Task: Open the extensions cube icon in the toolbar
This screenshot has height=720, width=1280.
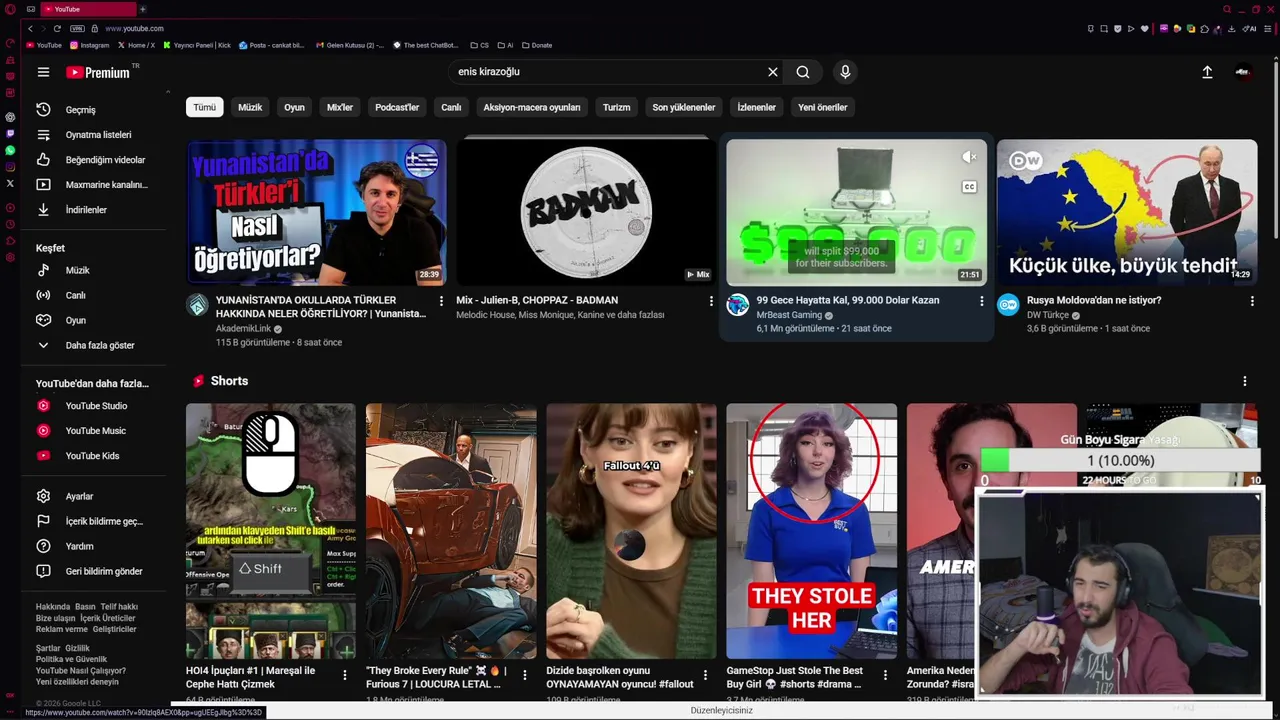Action: click(1204, 28)
